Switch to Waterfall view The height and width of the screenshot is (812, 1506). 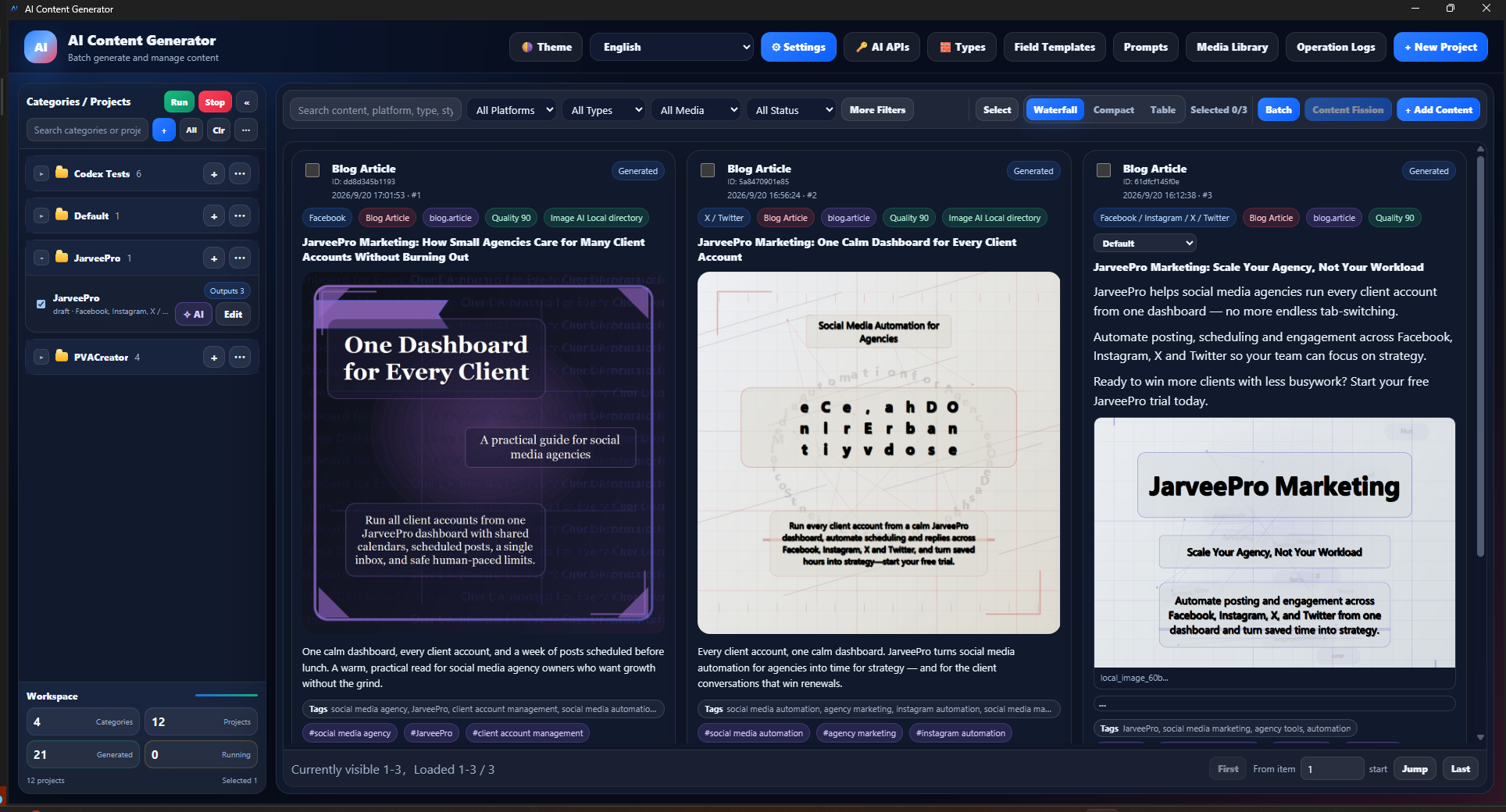click(1055, 110)
